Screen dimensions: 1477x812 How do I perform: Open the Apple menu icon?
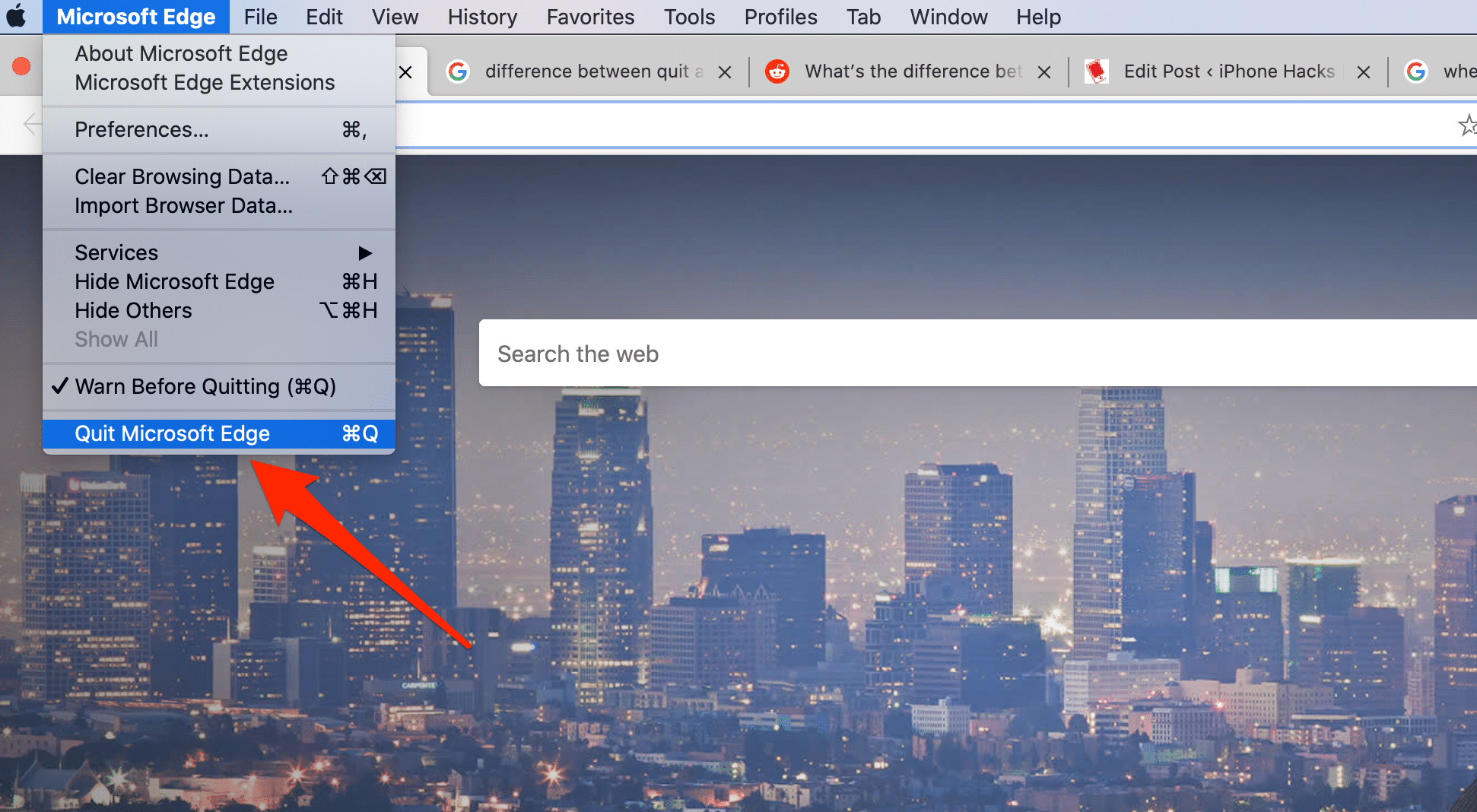(17, 17)
